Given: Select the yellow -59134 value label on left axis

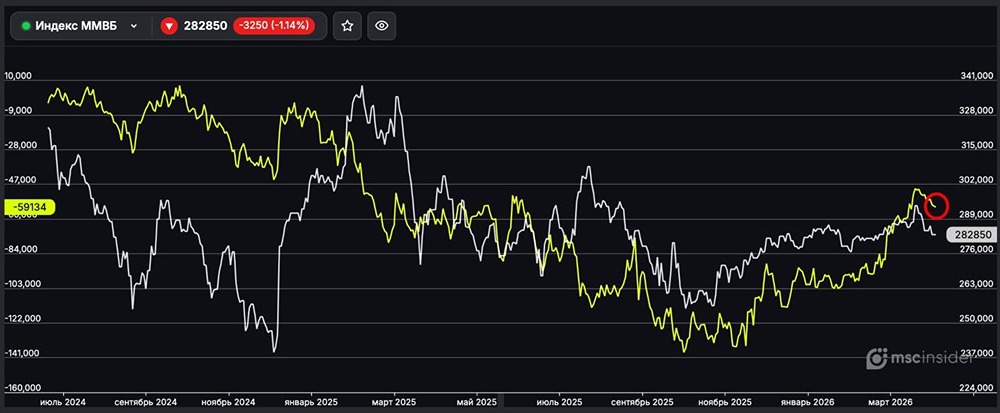Looking at the screenshot, I should point(30,206).
